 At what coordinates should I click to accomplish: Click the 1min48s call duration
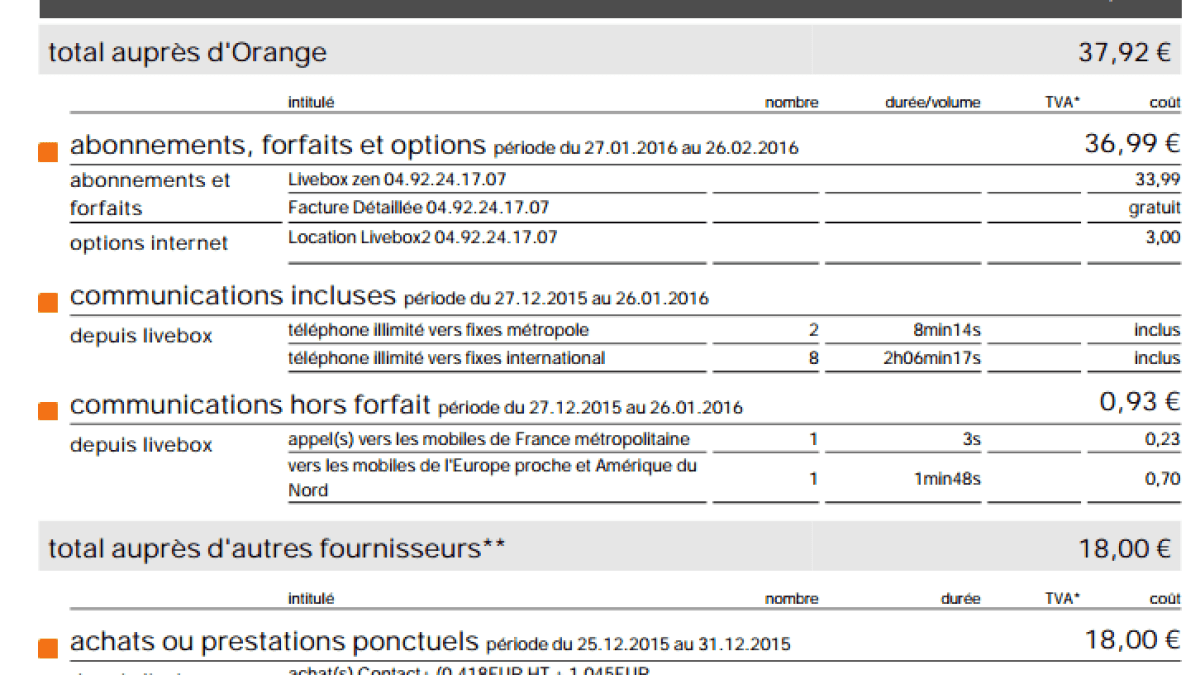[x=946, y=479]
